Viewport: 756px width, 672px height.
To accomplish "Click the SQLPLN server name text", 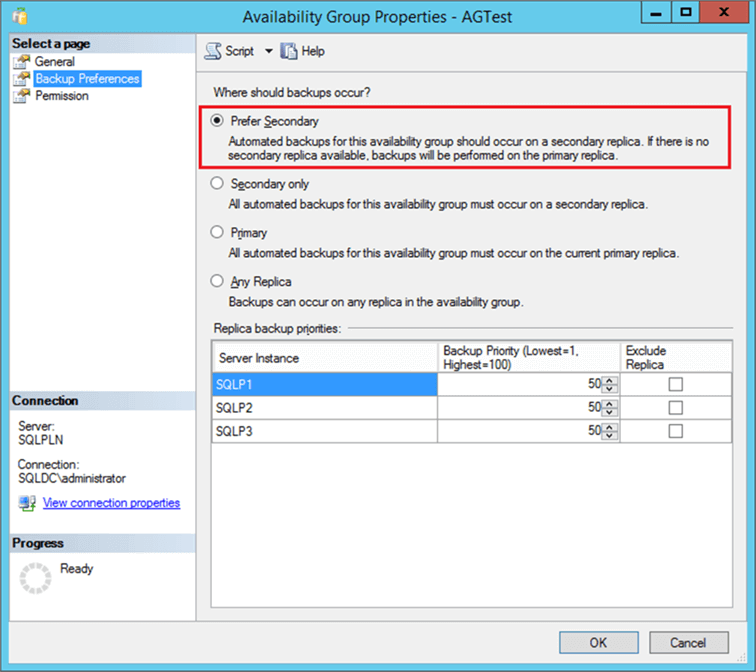I will pyautogui.click(x=41, y=440).
